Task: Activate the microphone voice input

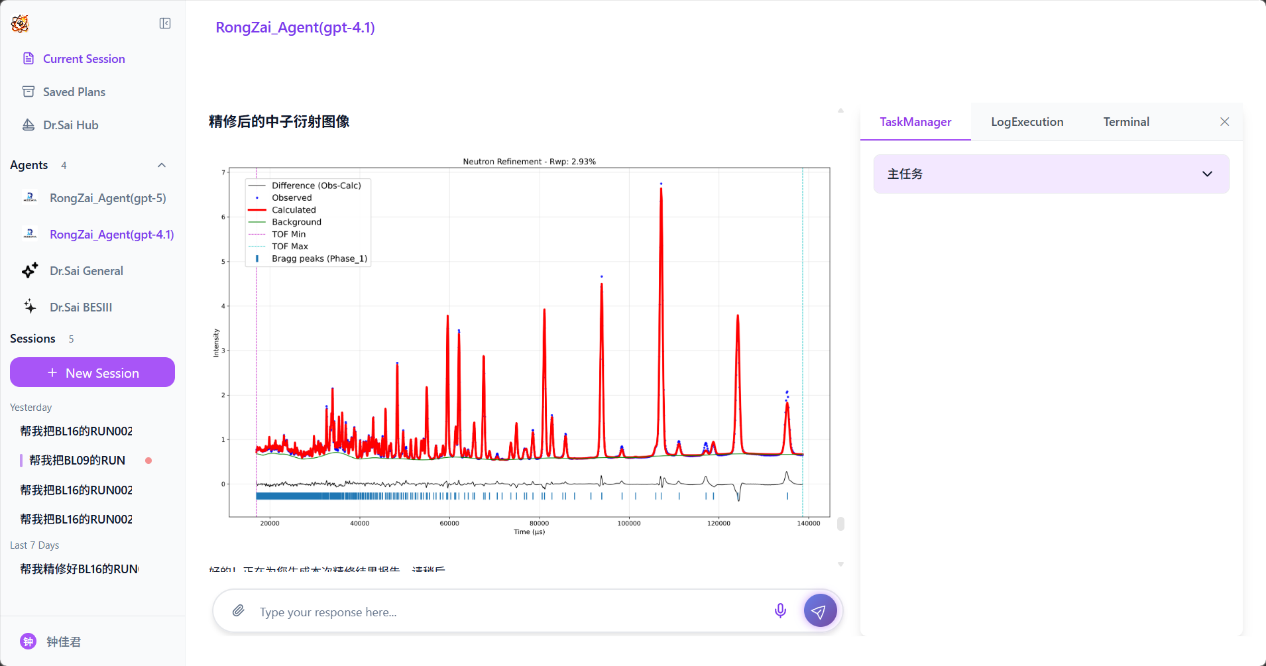Action: point(780,611)
